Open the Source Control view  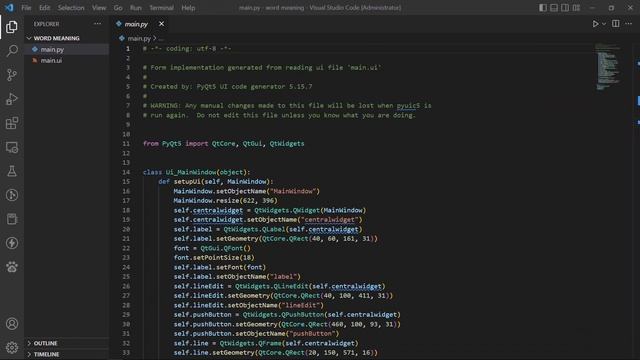[x=12, y=75]
